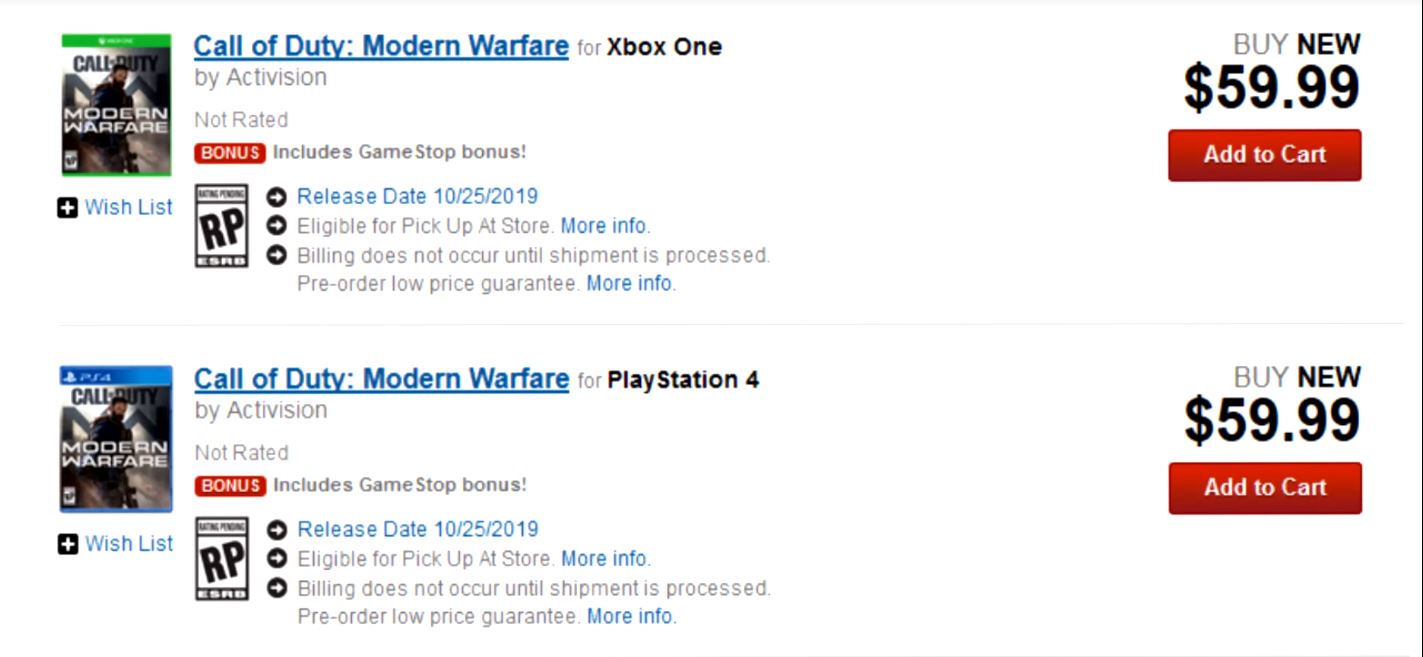Open More info for PS4 store pickup
1423x657 pixels.
click(x=605, y=559)
